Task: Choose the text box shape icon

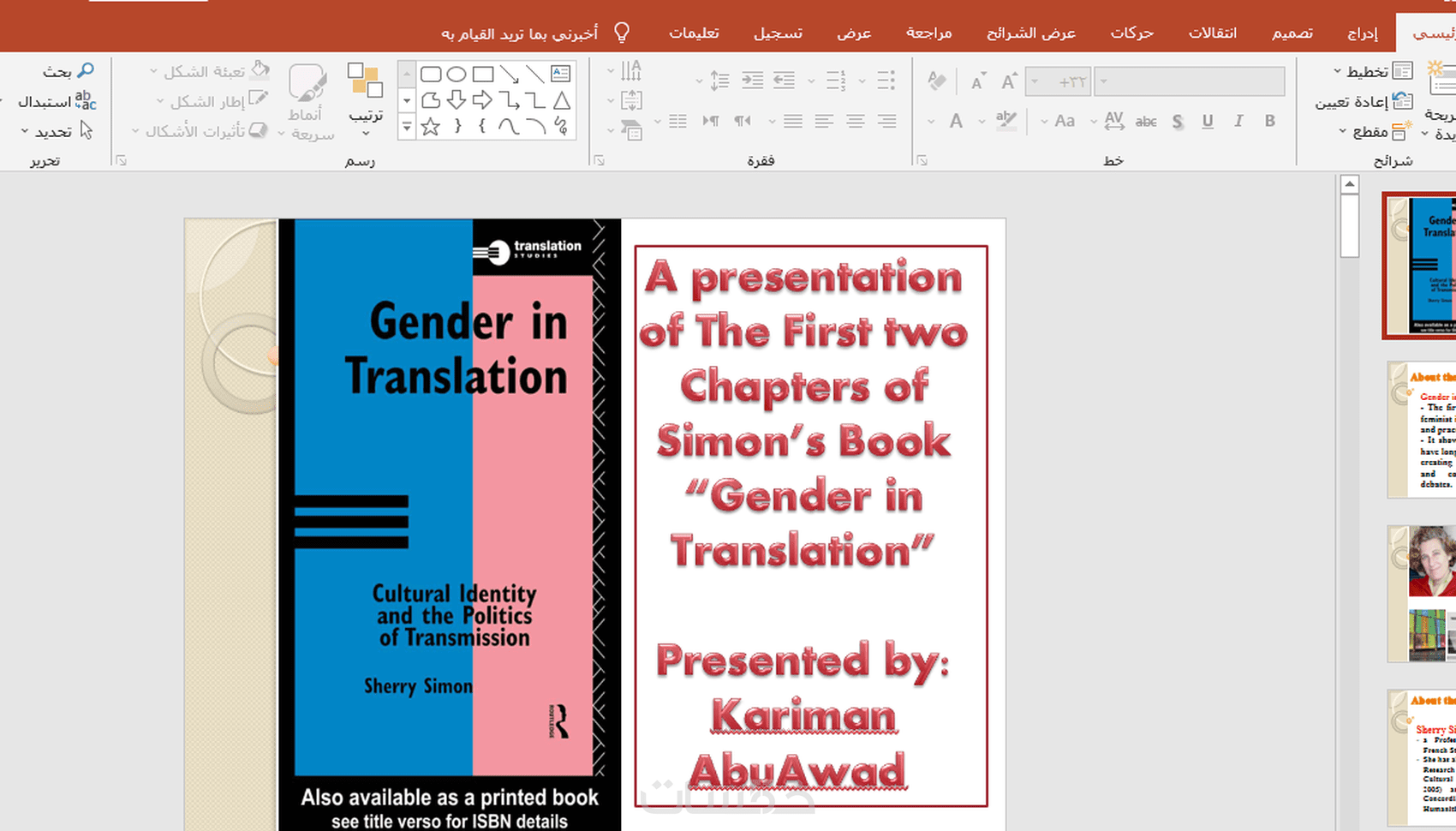Action: [x=561, y=75]
